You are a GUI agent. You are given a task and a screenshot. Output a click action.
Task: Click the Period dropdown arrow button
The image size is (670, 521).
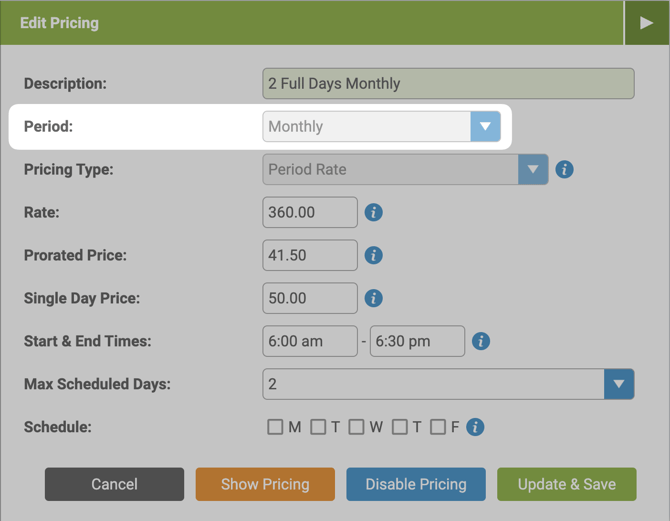(485, 127)
